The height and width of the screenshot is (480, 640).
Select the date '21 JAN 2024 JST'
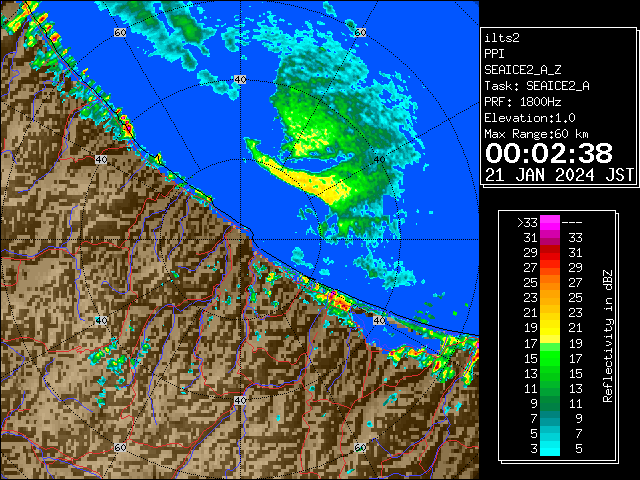coord(559,175)
